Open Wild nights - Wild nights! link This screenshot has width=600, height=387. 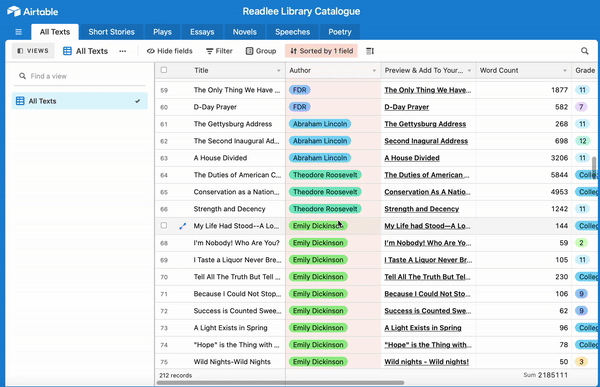pyautogui.click(x=426, y=362)
